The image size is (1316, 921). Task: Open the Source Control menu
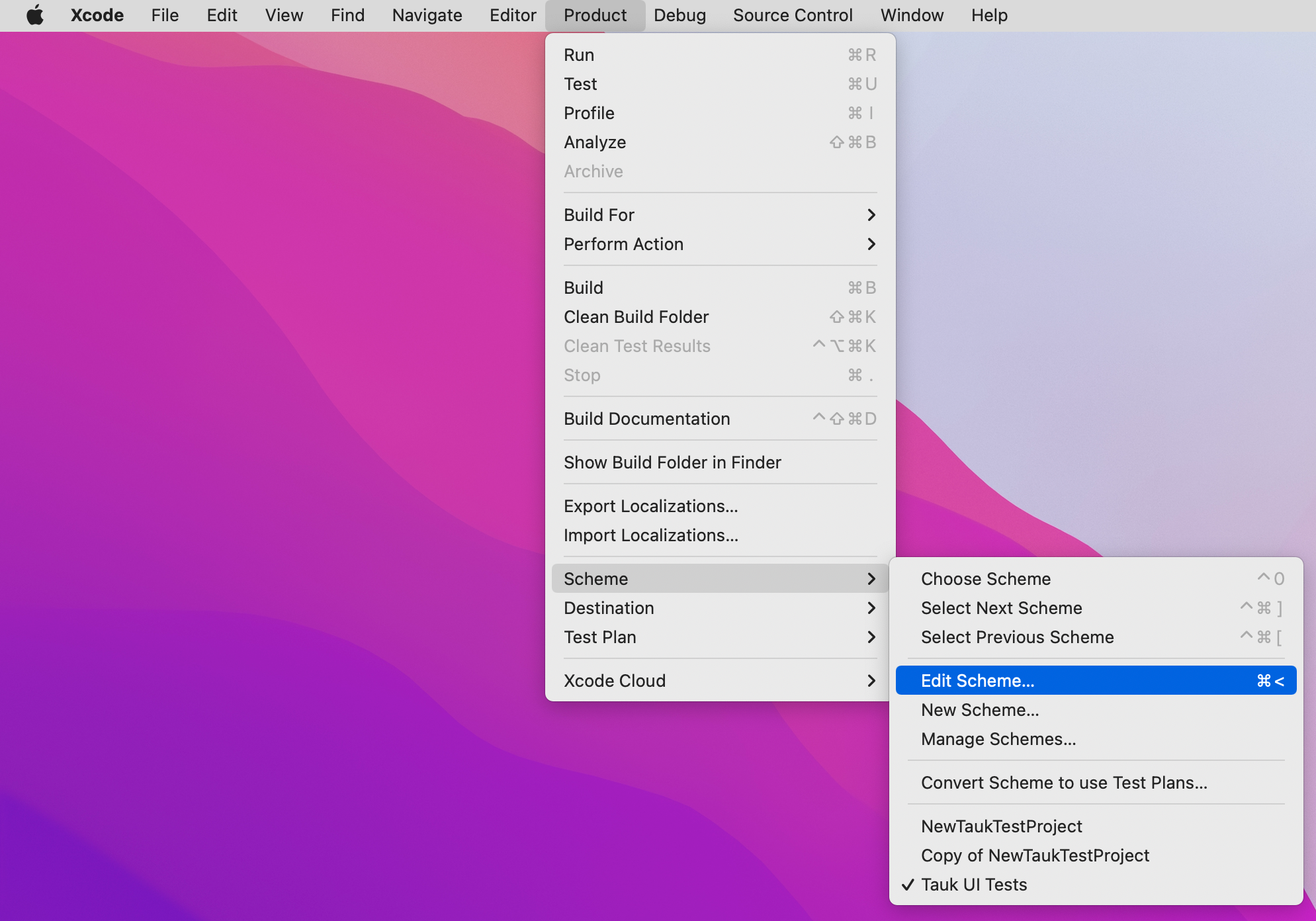tap(792, 14)
